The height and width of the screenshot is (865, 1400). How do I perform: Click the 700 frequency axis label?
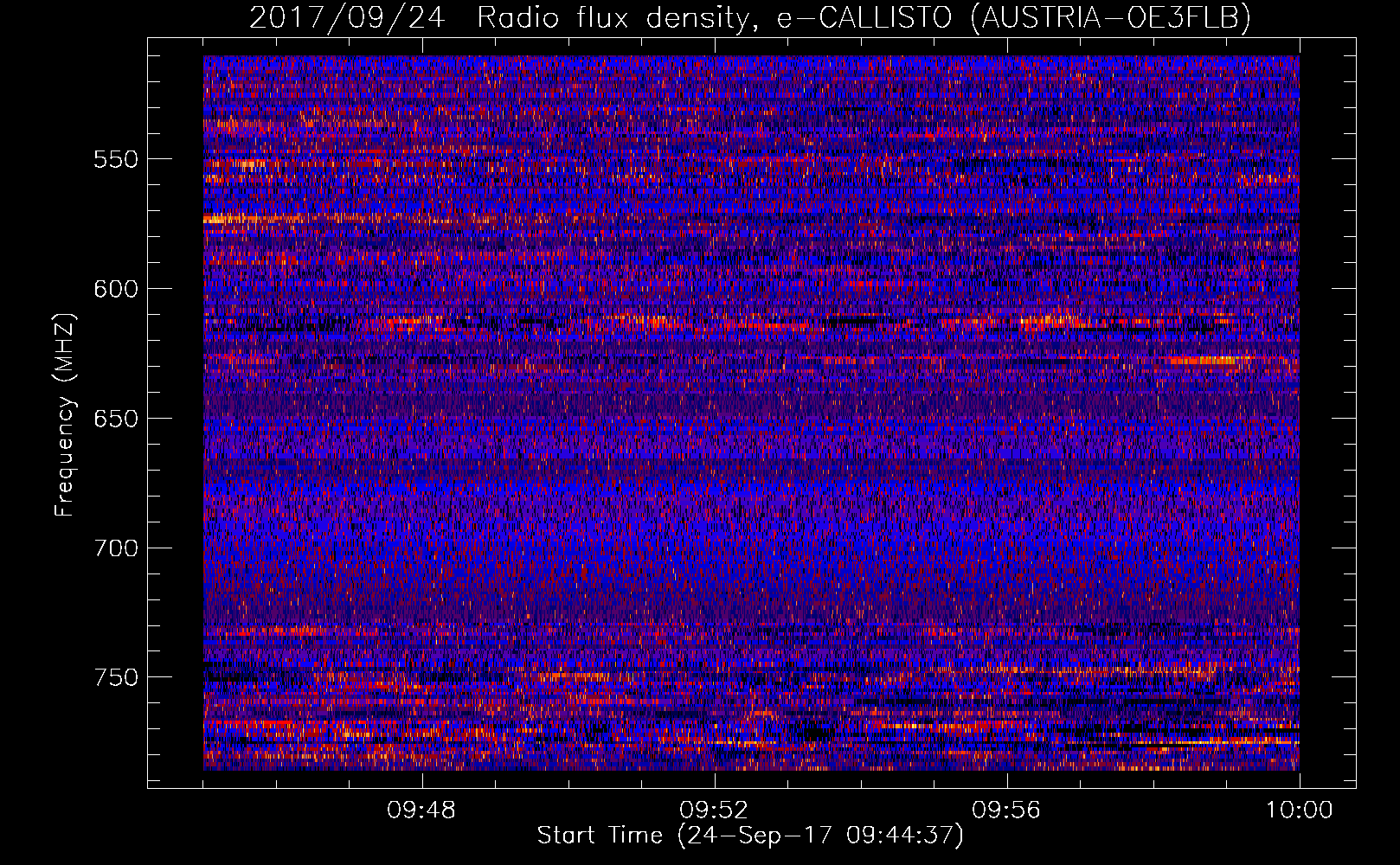(116, 548)
